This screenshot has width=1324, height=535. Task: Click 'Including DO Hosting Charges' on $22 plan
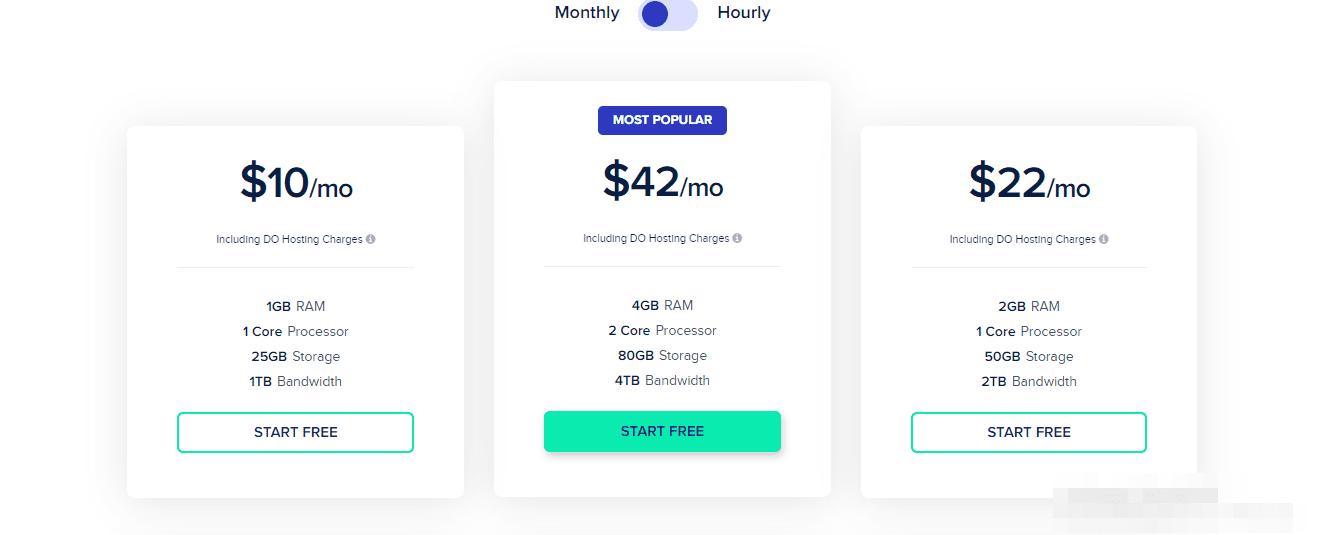[x=1023, y=240]
